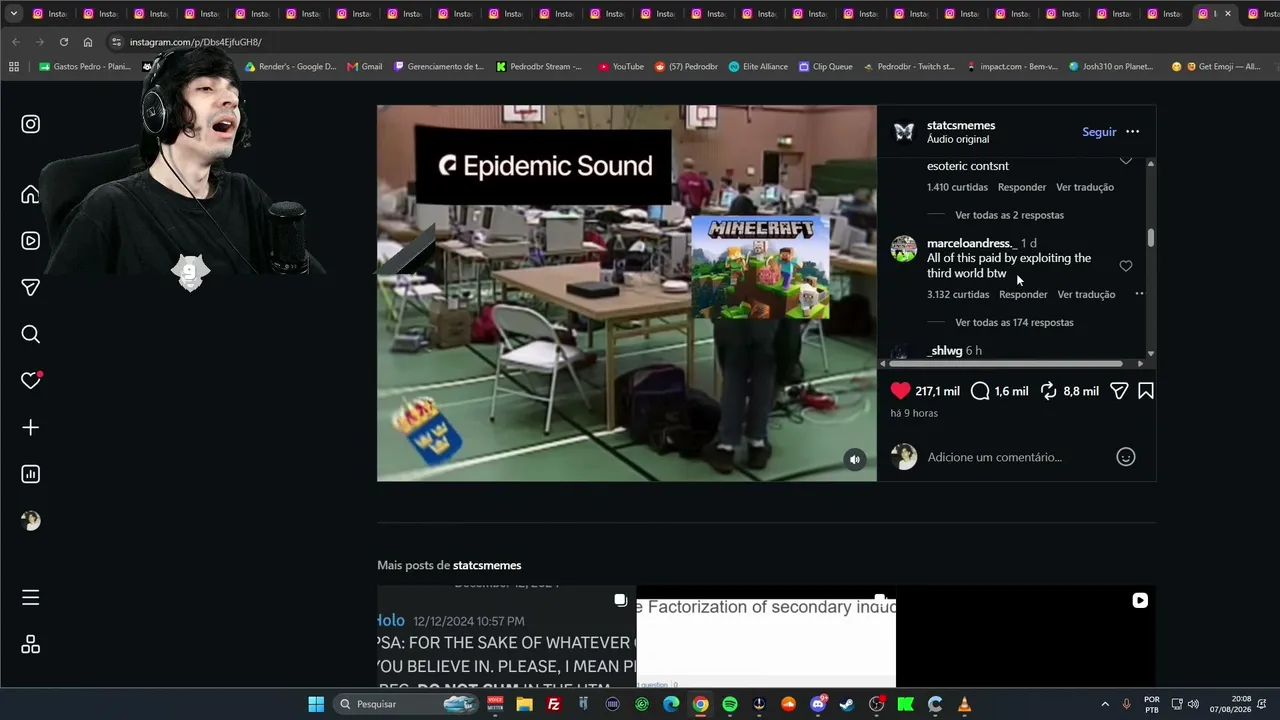Open VLC media player from the taskbar
Screen dimensions: 1280x720
click(964, 704)
